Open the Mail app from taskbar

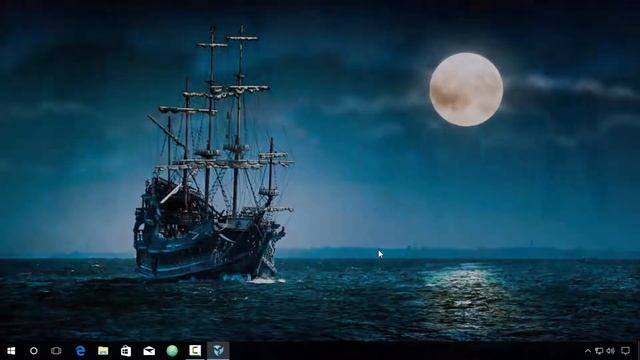149,351
